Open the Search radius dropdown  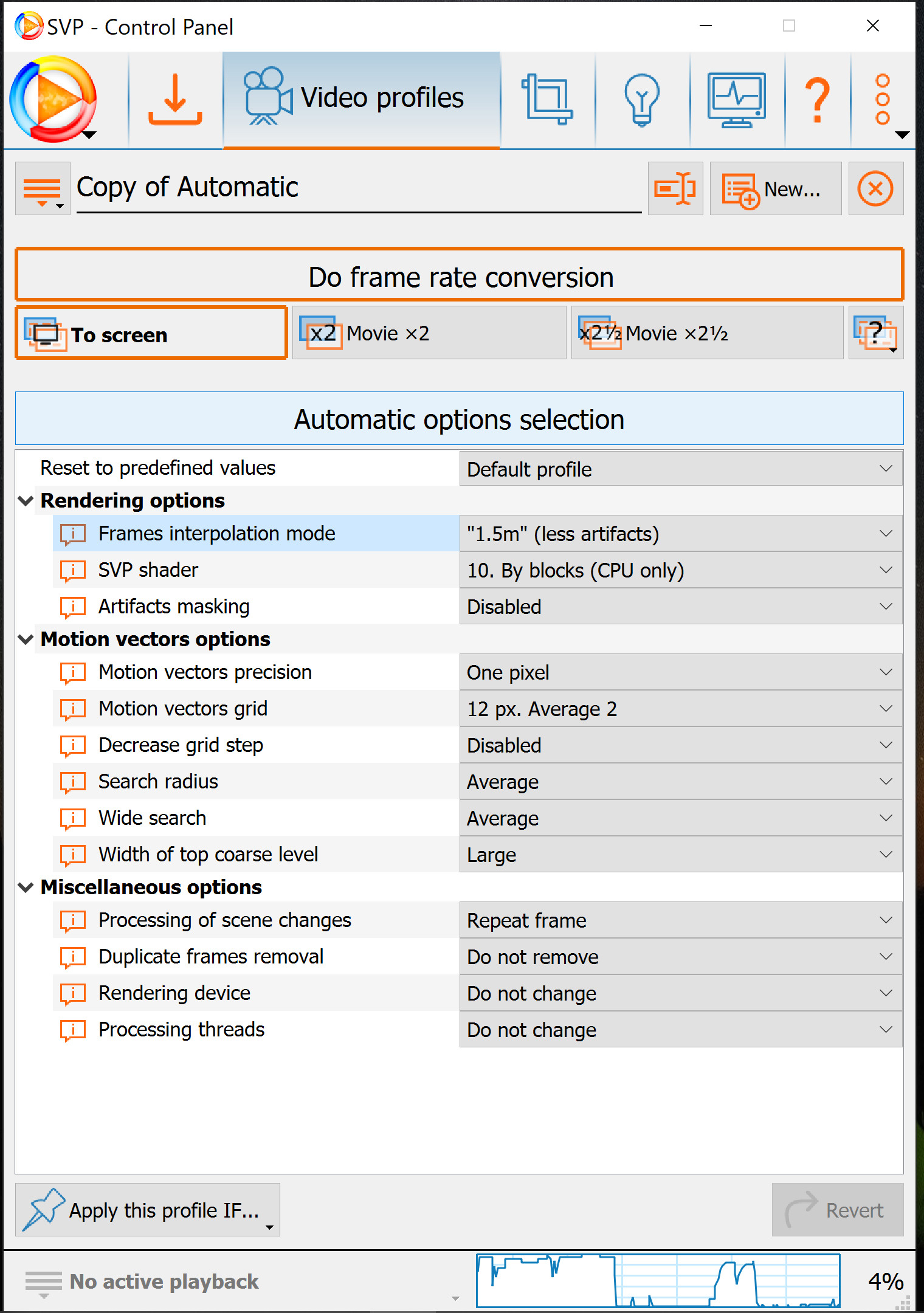pyautogui.click(x=680, y=782)
